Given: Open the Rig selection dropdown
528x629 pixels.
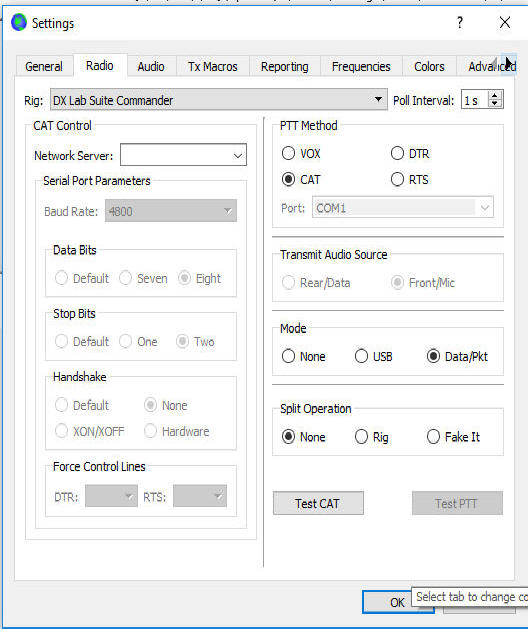Looking at the screenshot, I should click(219, 99).
